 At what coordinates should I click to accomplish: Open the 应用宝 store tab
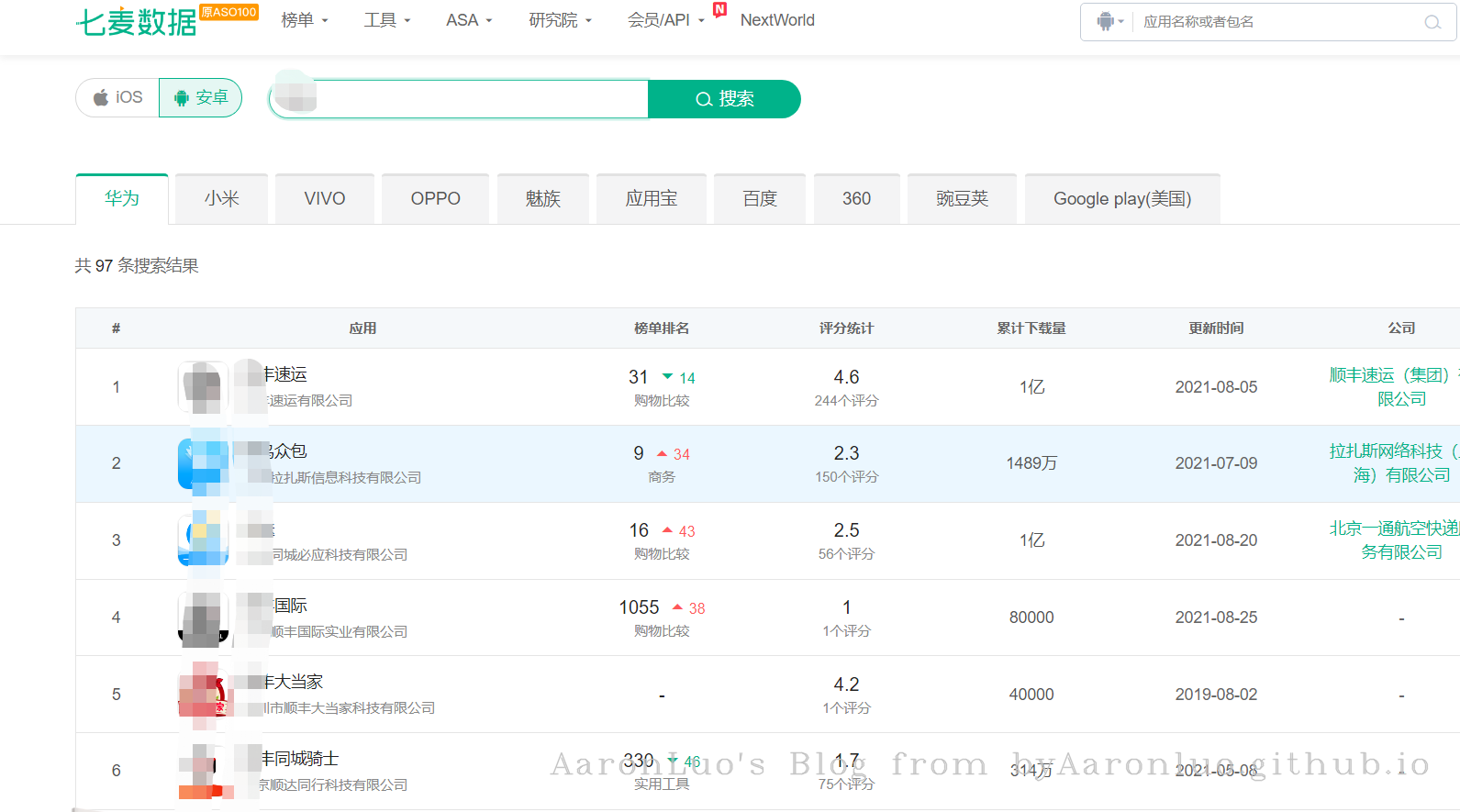pos(651,199)
